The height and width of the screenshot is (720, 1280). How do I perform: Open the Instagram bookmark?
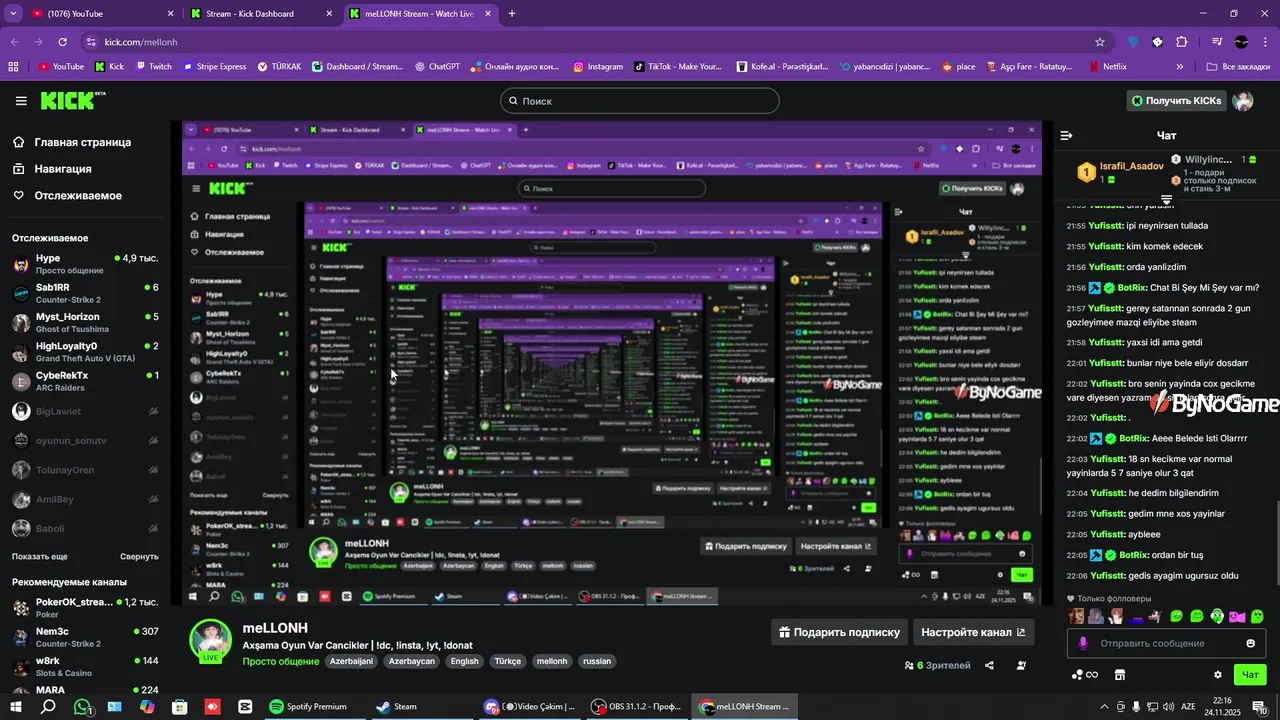[x=598, y=67]
